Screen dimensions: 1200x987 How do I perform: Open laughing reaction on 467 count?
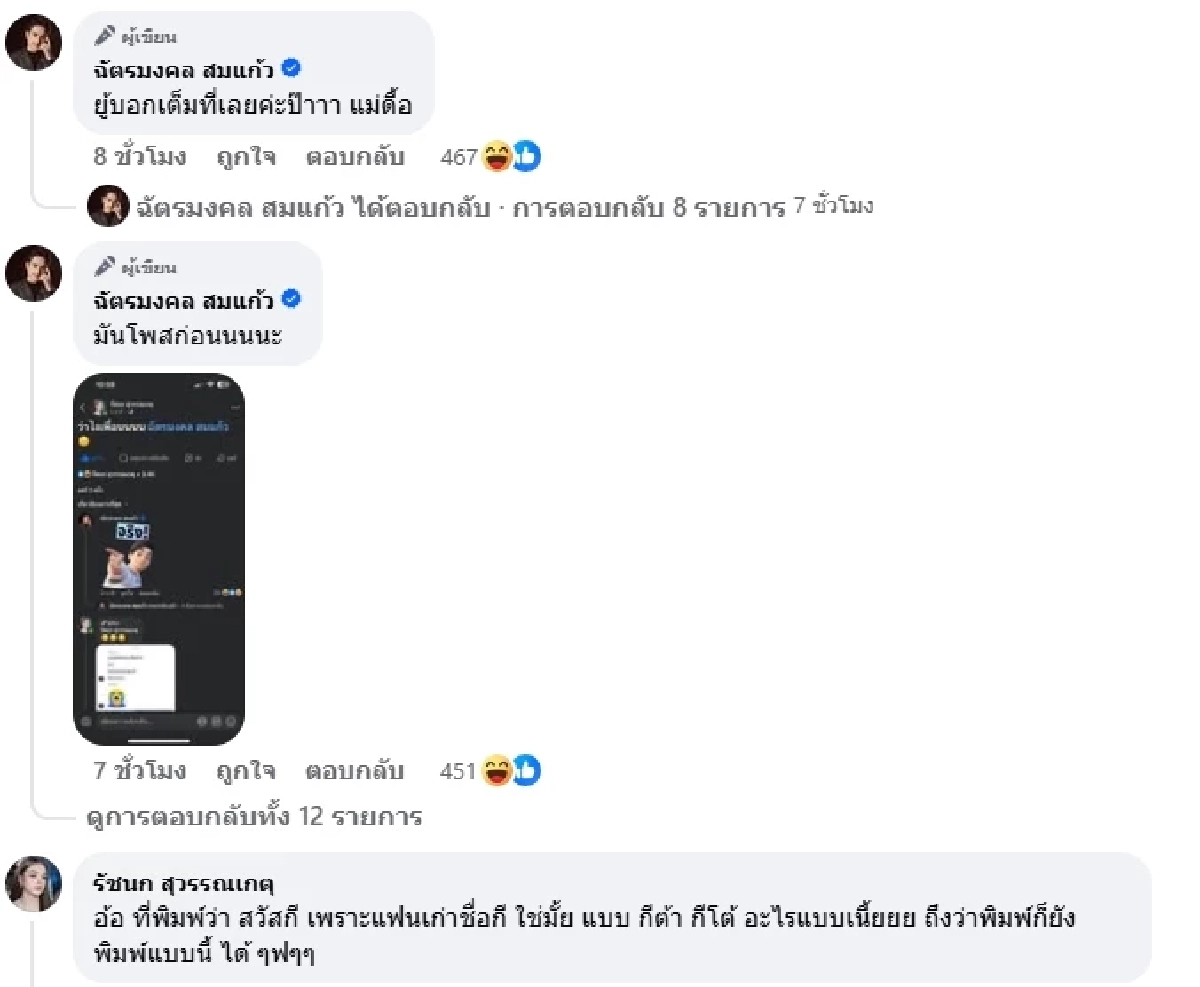coord(497,157)
